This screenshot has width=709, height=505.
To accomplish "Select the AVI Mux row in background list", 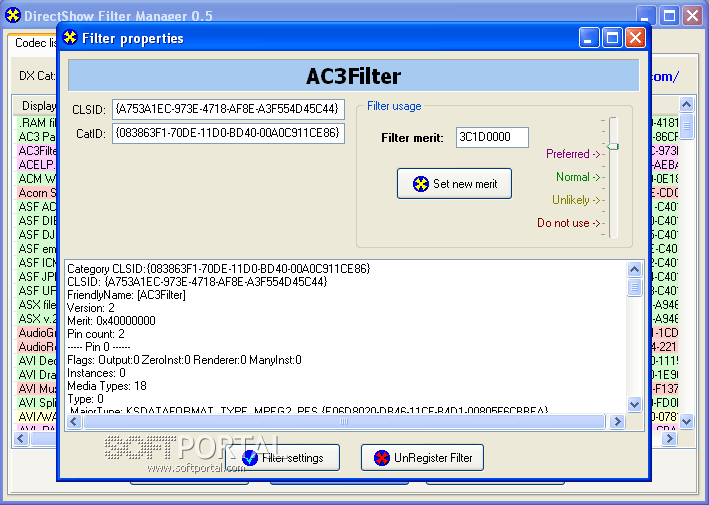I will [x=37, y=389].
